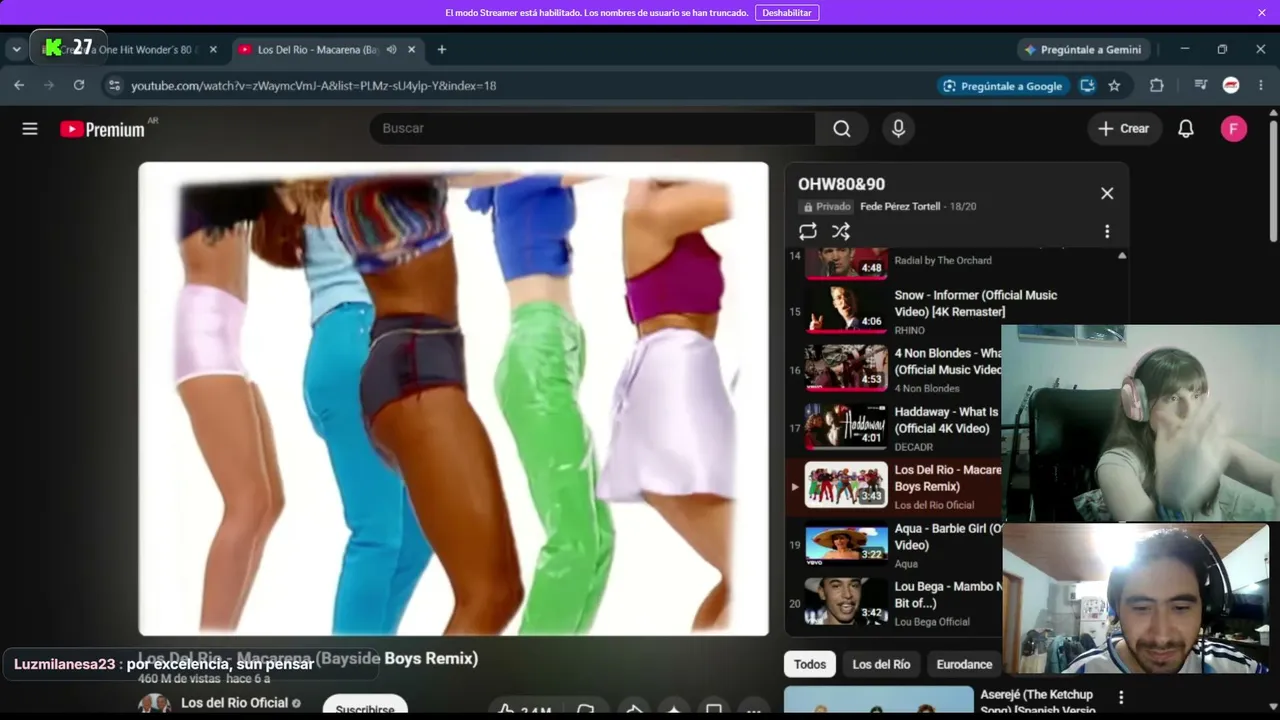
Task: Click the Lou Bega Official channel name
Action: 932,622
